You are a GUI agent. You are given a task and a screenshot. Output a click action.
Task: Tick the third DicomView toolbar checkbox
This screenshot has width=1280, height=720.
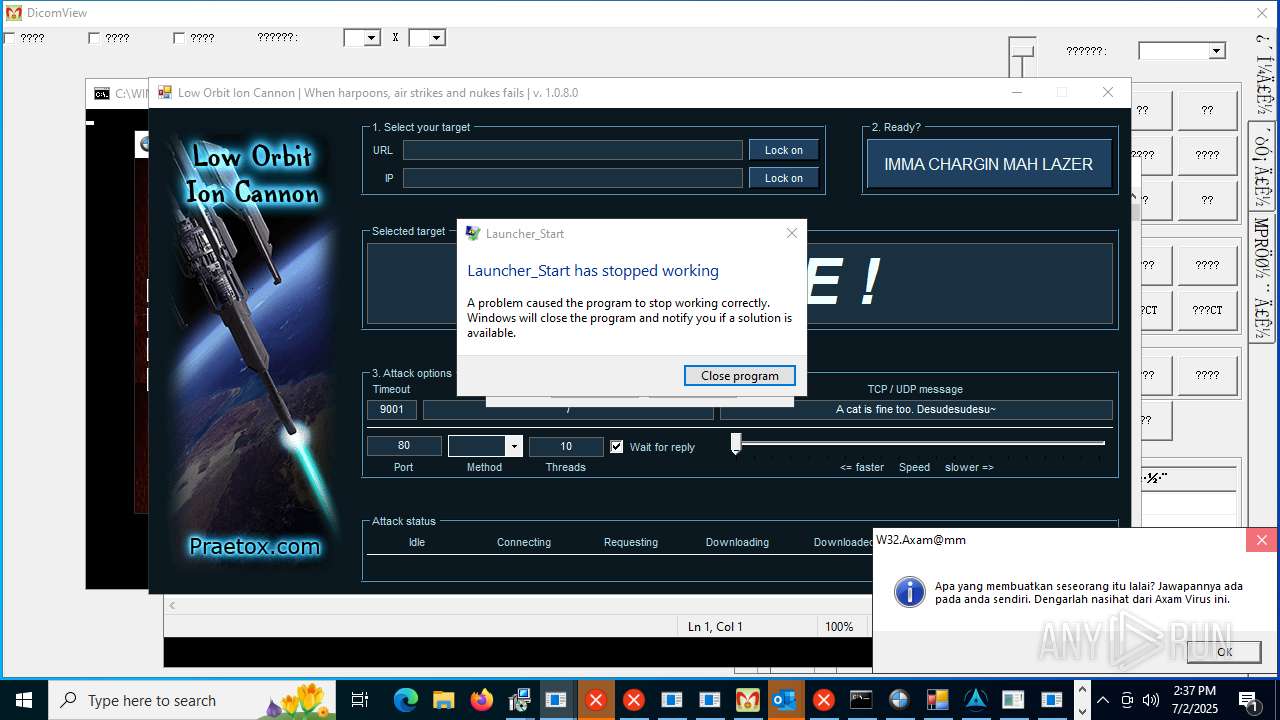[179, 38]
